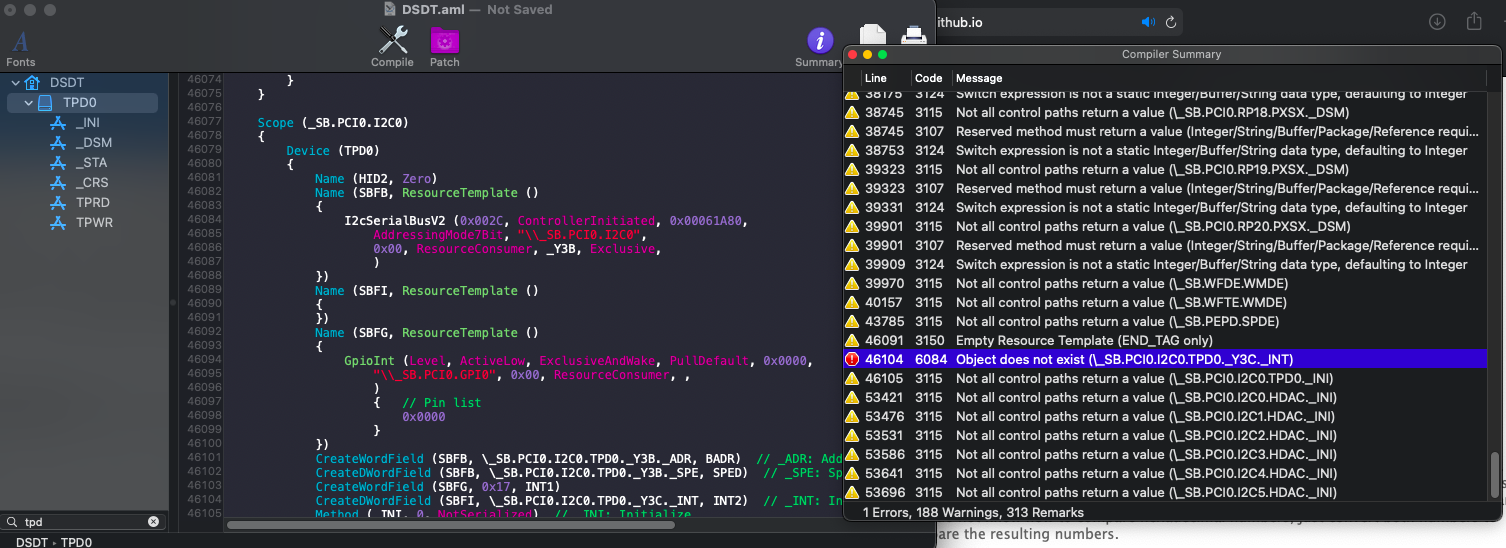Viewport: 1506px width, 548px height.
Task: Select the _CRS method in navigator
Action: 91,183
